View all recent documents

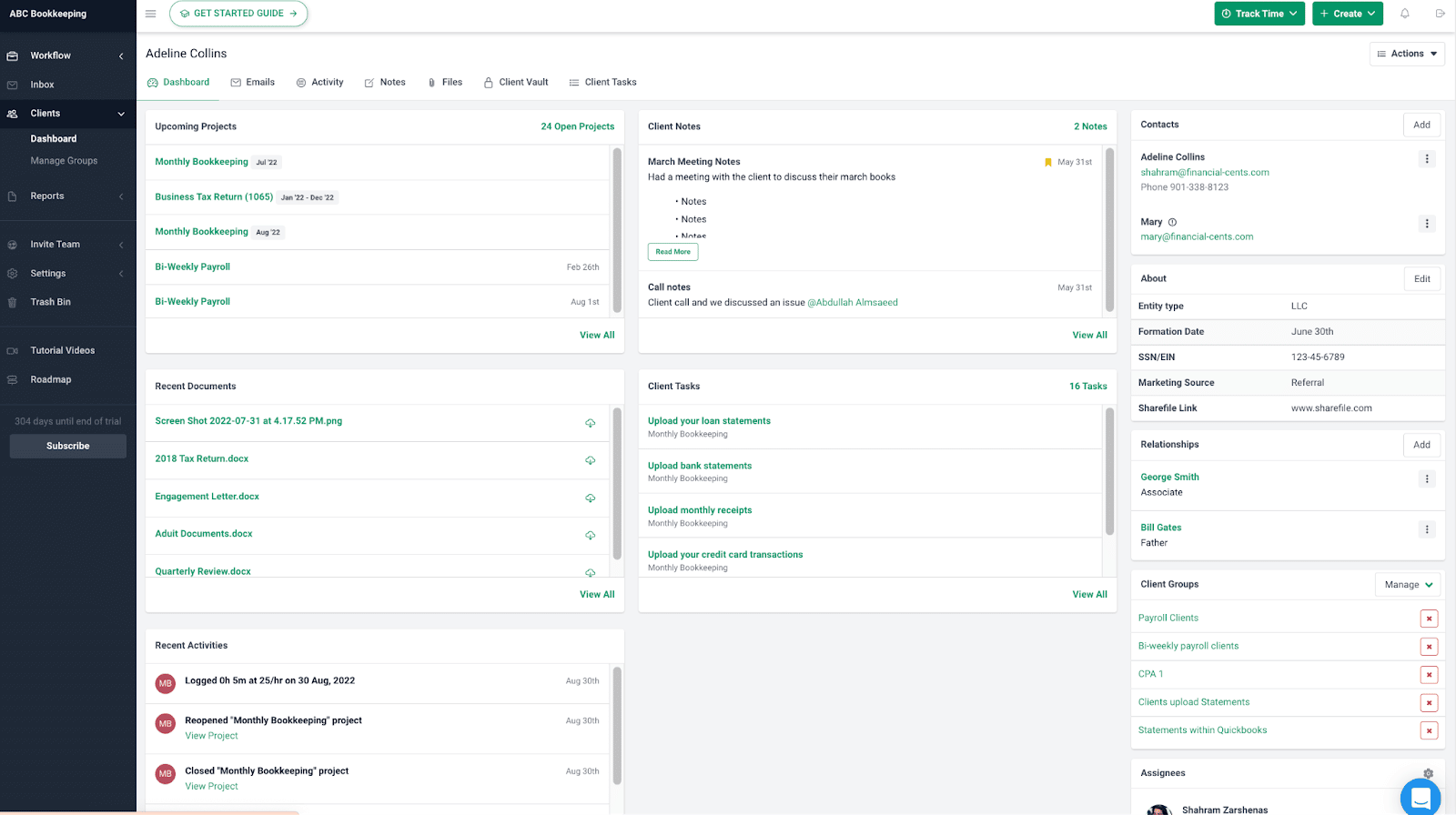[x=597, y=595]
